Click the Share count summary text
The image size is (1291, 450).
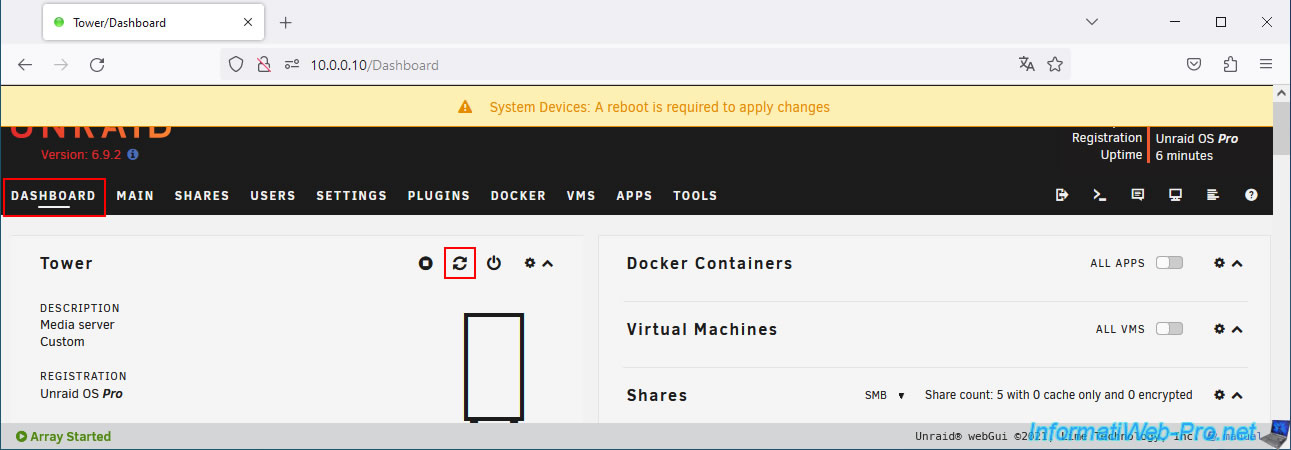(x=1058, y=395)
